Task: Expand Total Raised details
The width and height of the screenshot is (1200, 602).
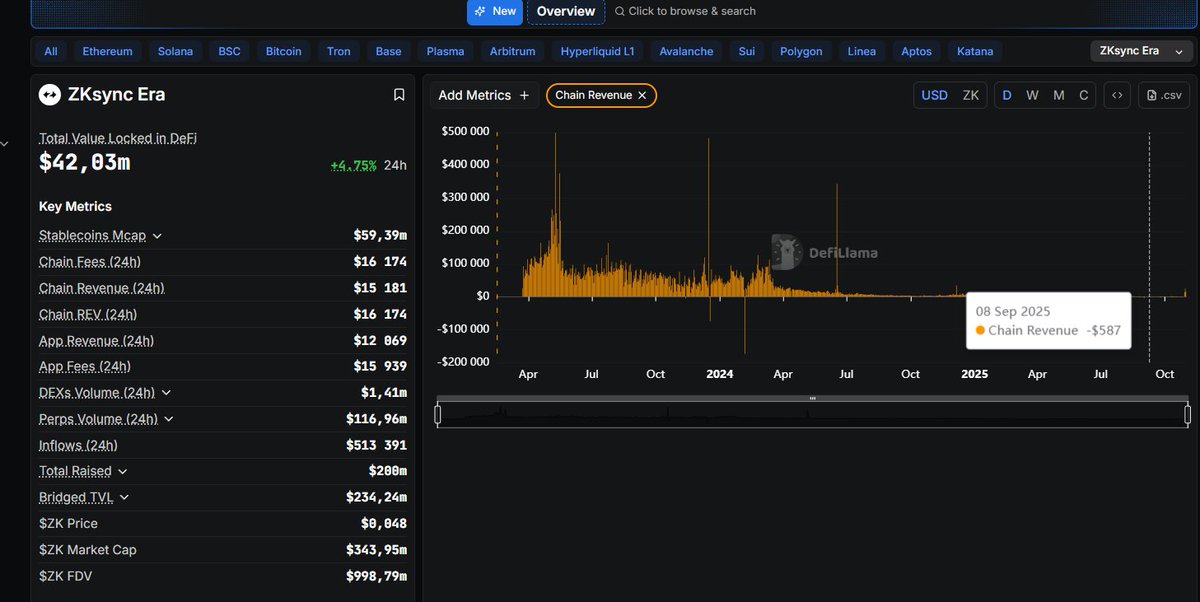Action: coord(123,471)
